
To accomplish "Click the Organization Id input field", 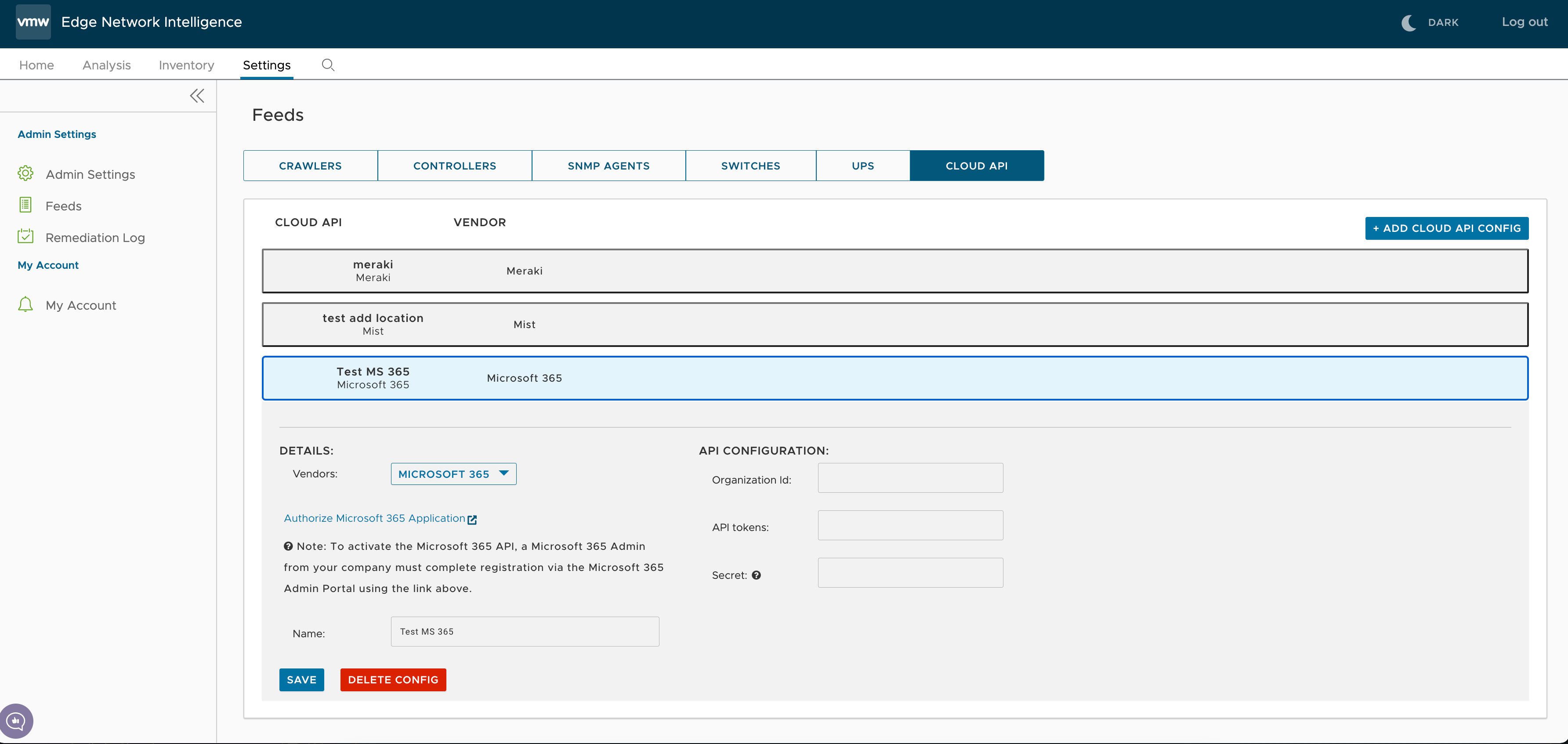I will pos(910,477).
